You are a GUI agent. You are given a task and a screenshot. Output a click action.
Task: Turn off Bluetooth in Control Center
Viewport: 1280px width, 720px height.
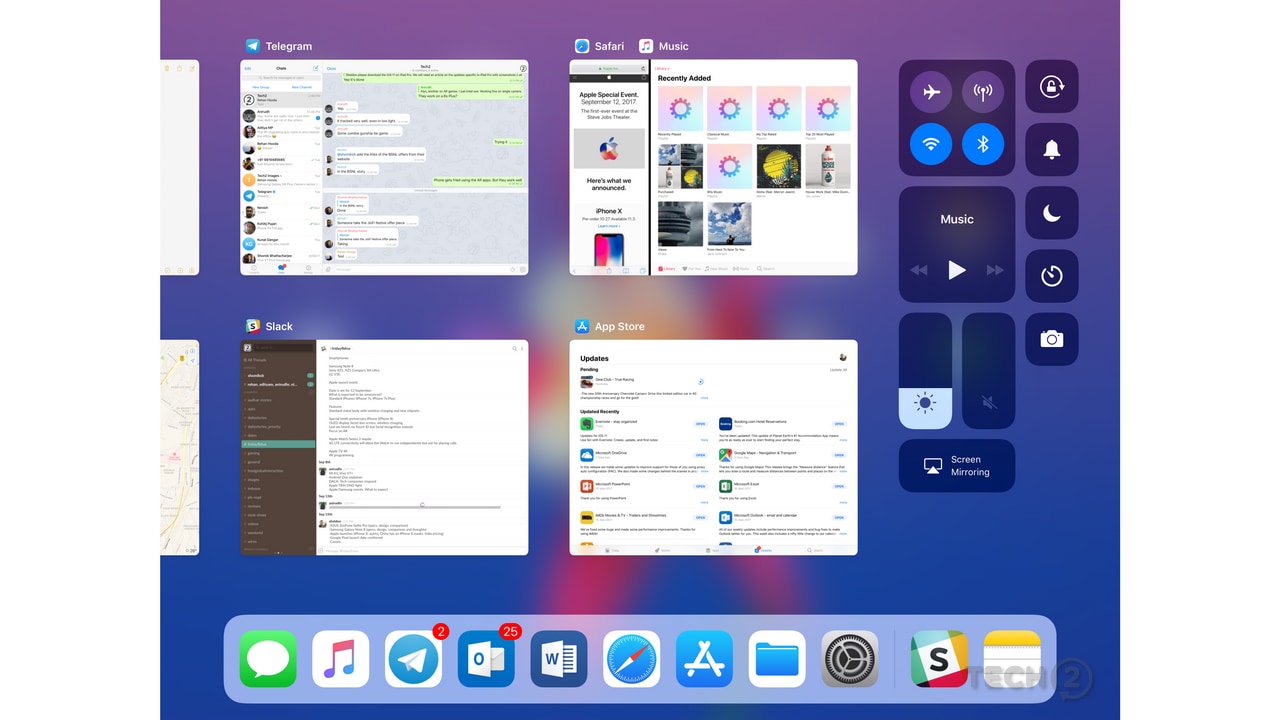pos(983,144)
